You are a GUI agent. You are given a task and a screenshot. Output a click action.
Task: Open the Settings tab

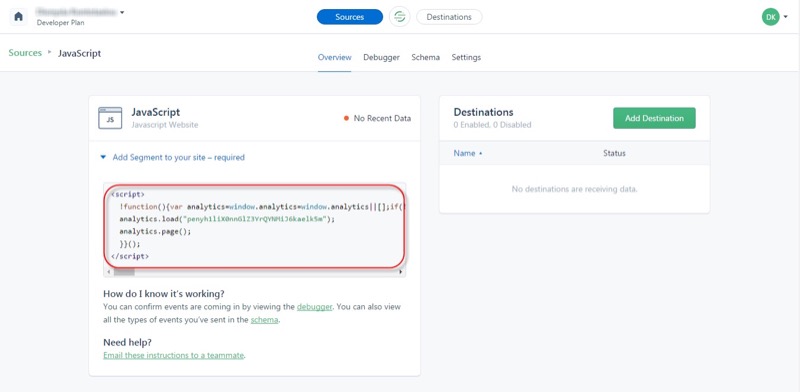click(466, 57)
